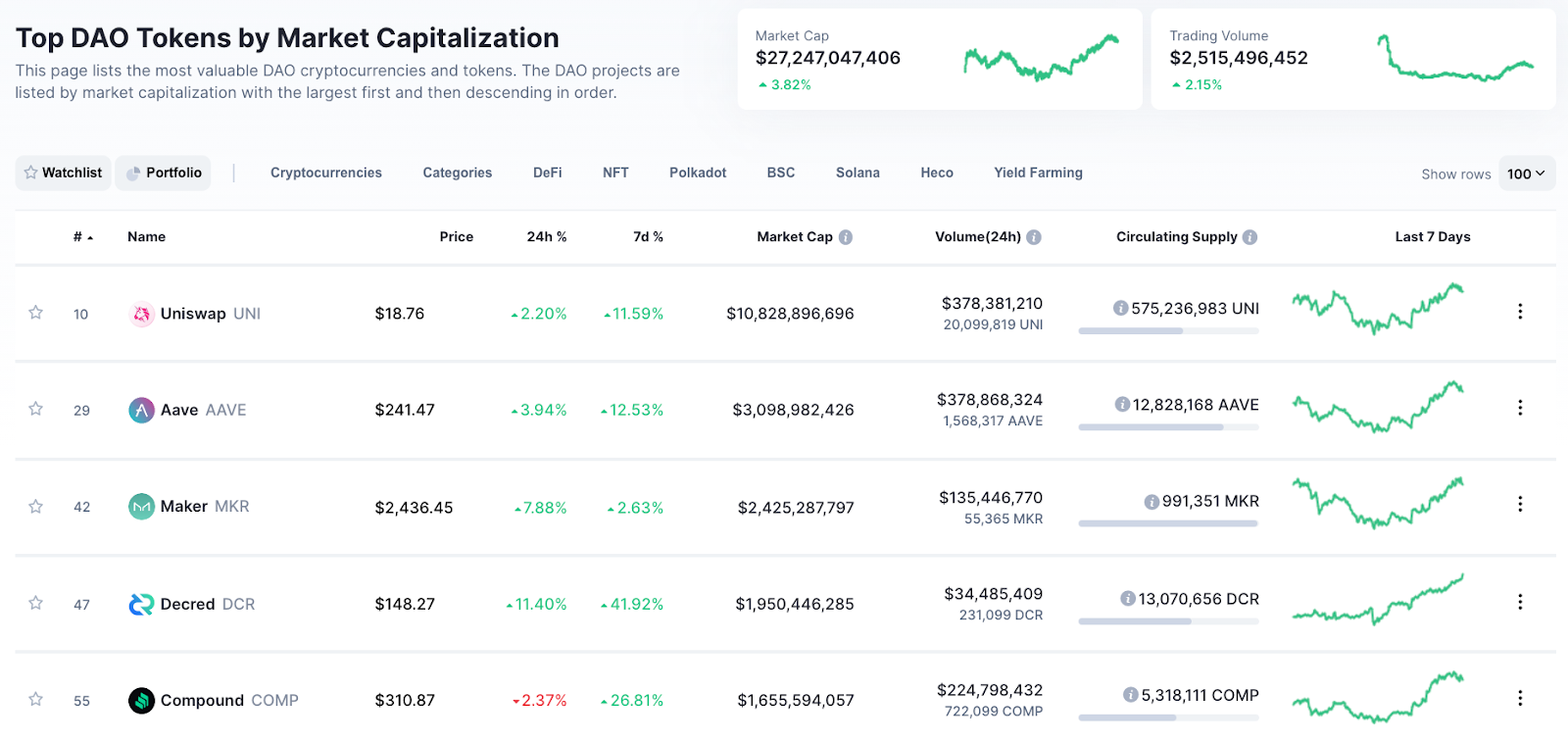
Task: Click the Volume(24h) column info icon
Action: 1034,237
